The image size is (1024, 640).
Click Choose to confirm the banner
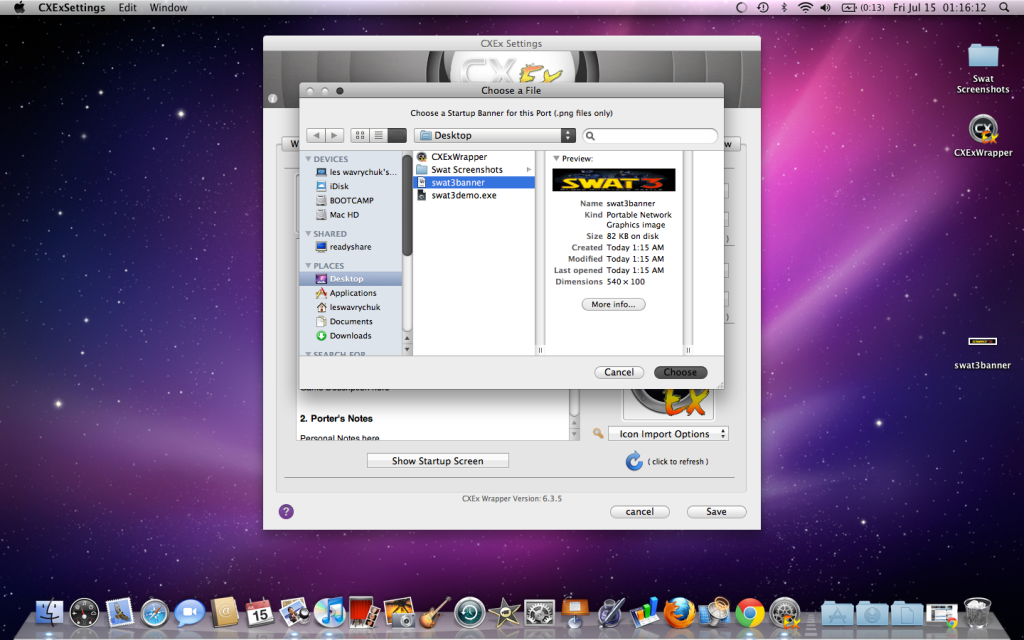pos(680,372)
